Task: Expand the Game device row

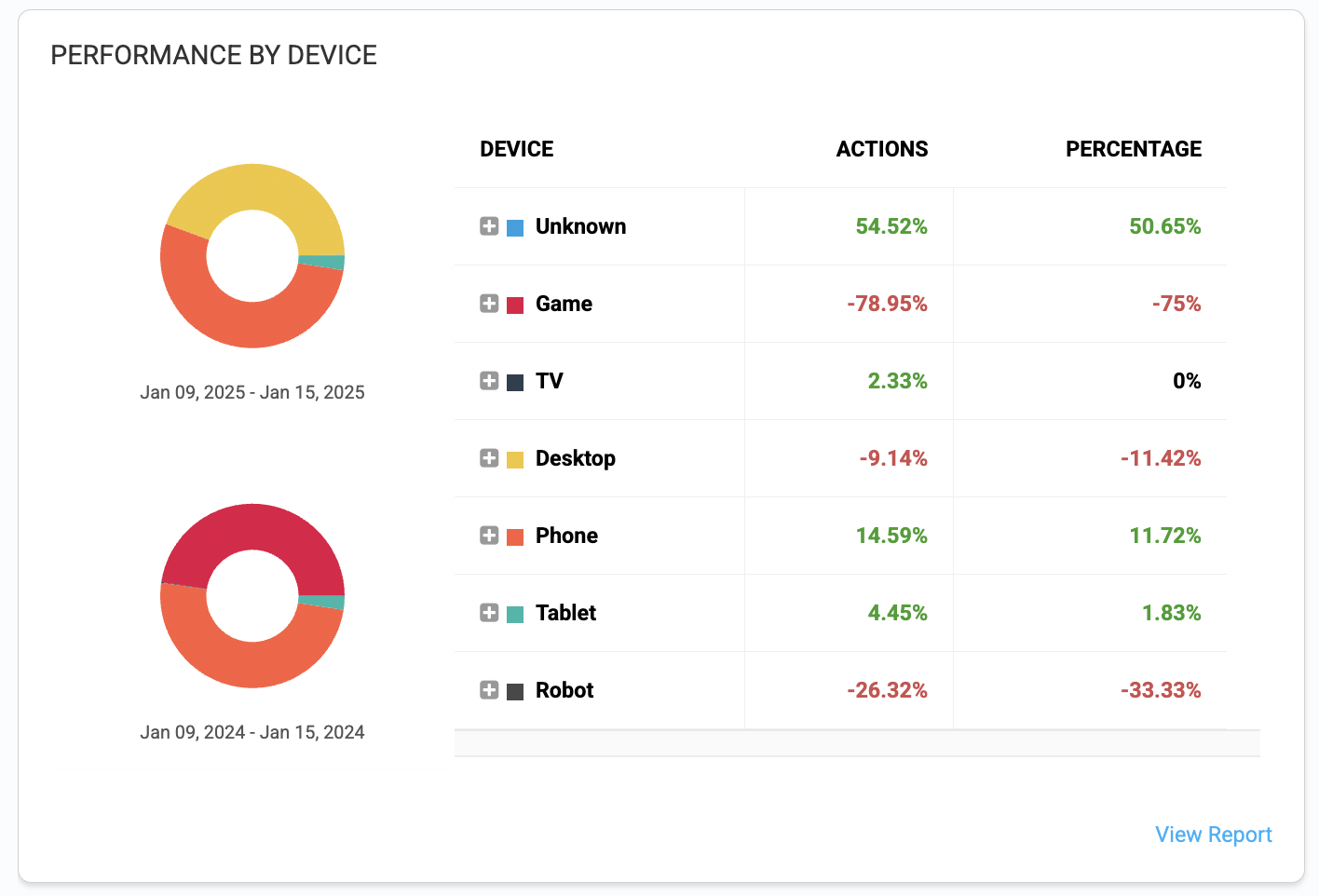Action: tap(489, 304)
